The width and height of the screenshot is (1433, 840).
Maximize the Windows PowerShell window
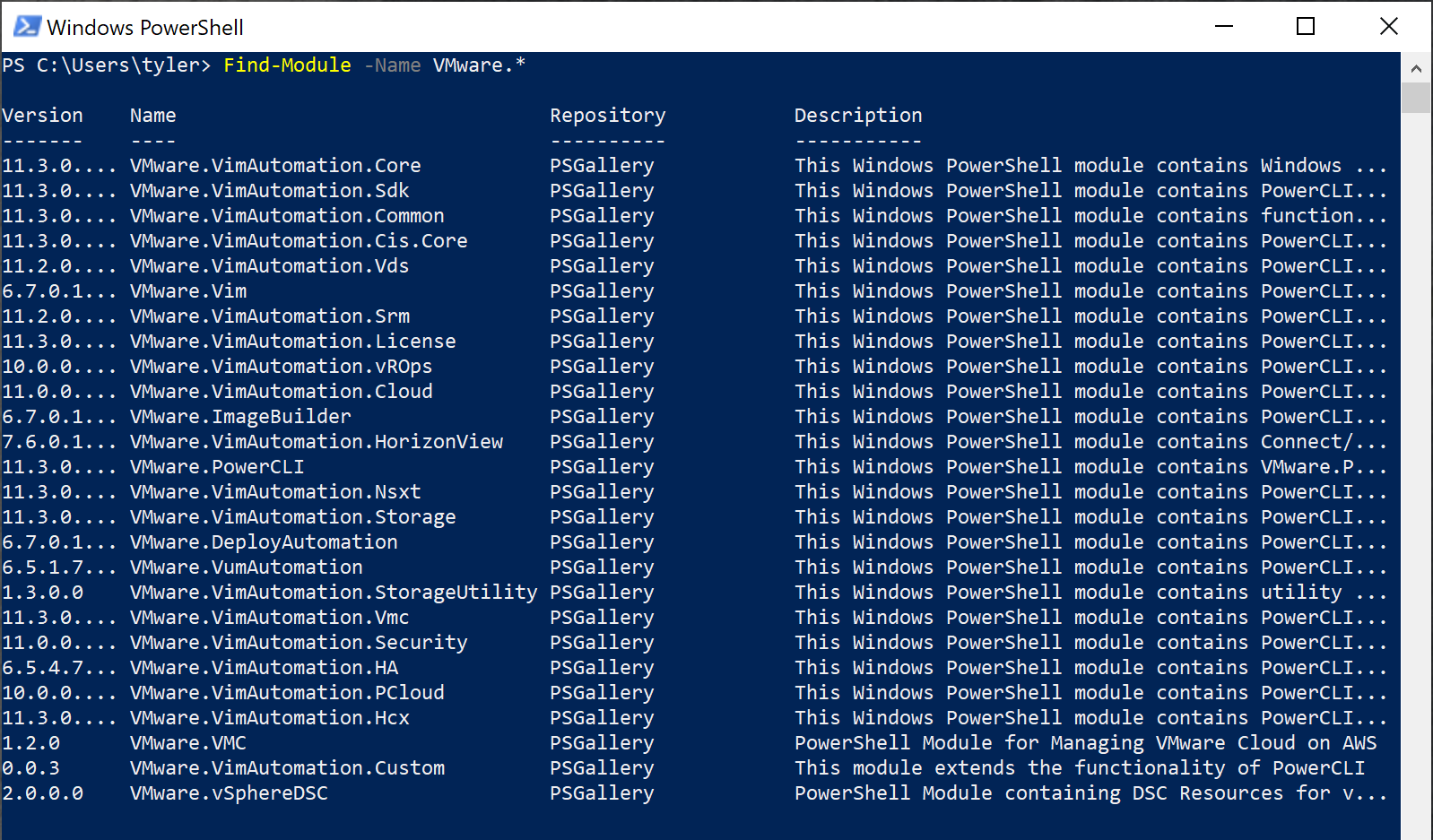[1306, 26]
